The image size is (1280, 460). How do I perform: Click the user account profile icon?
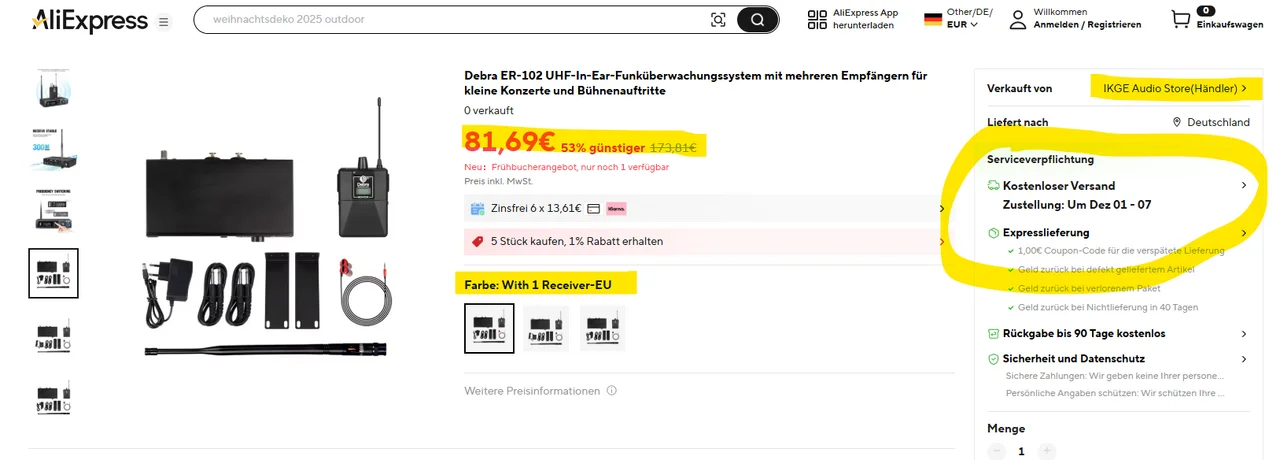point(1017,19)
